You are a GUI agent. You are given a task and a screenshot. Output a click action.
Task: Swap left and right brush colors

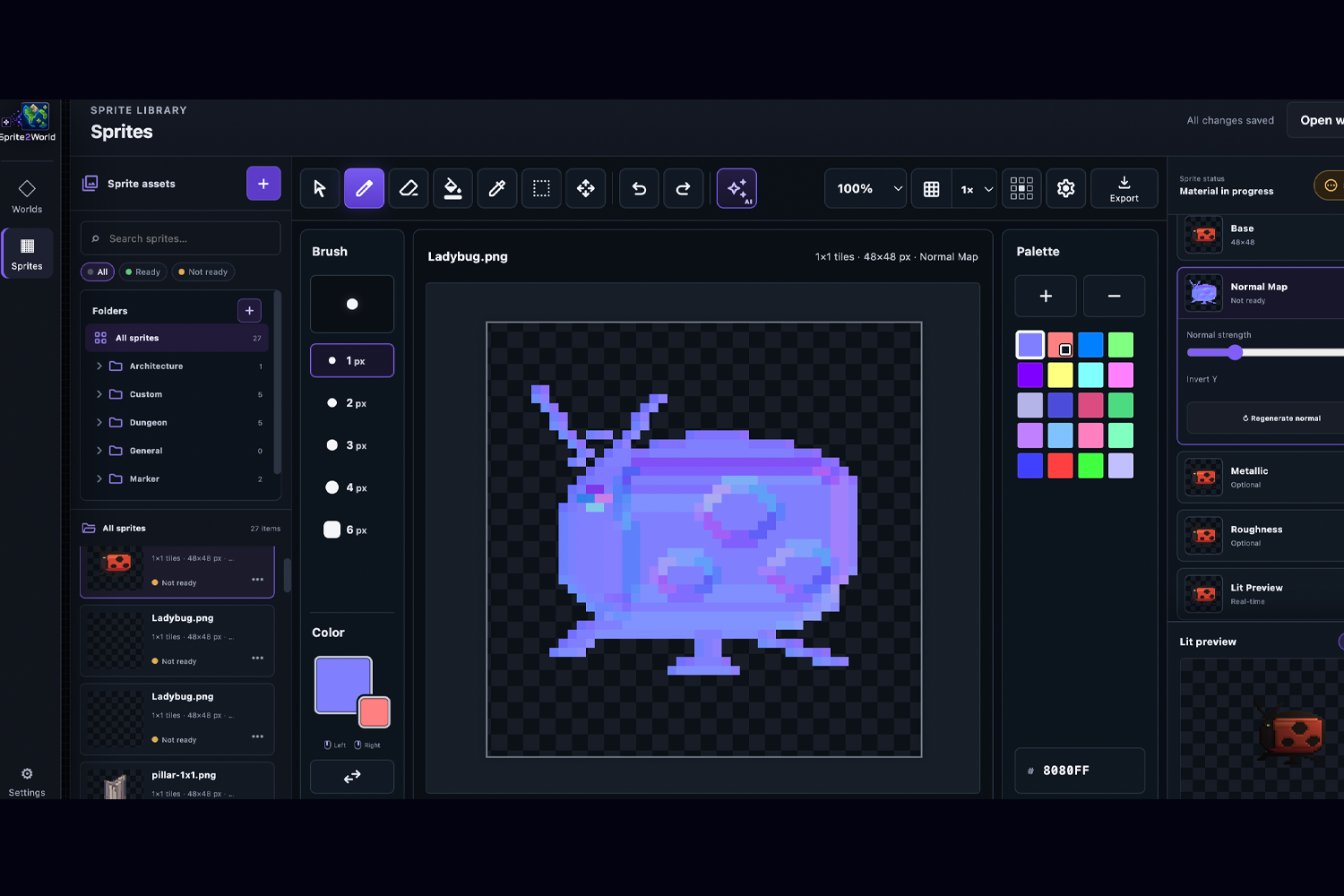point(352,777)
